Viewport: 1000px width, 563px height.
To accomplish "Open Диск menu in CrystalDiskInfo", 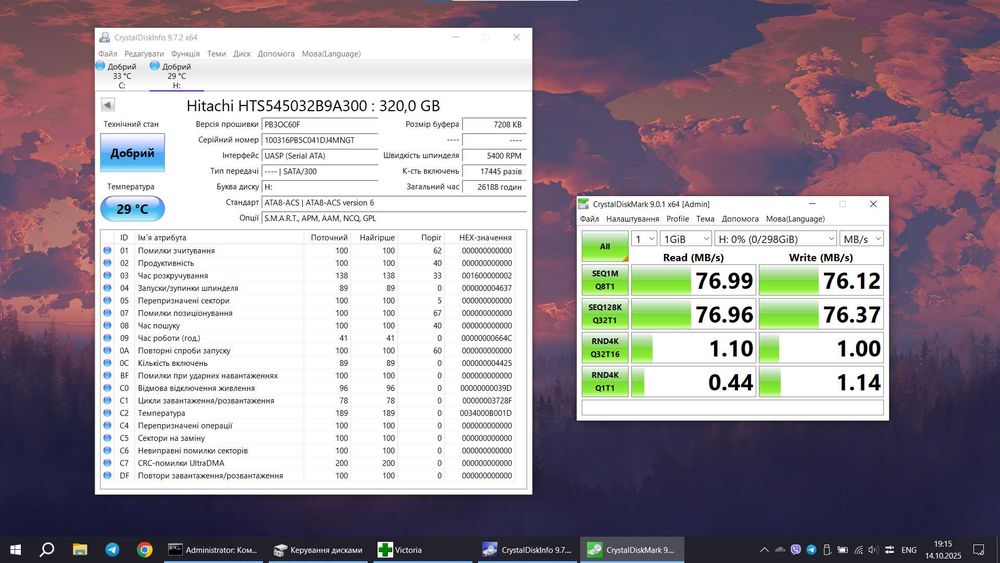I will 242,54.
